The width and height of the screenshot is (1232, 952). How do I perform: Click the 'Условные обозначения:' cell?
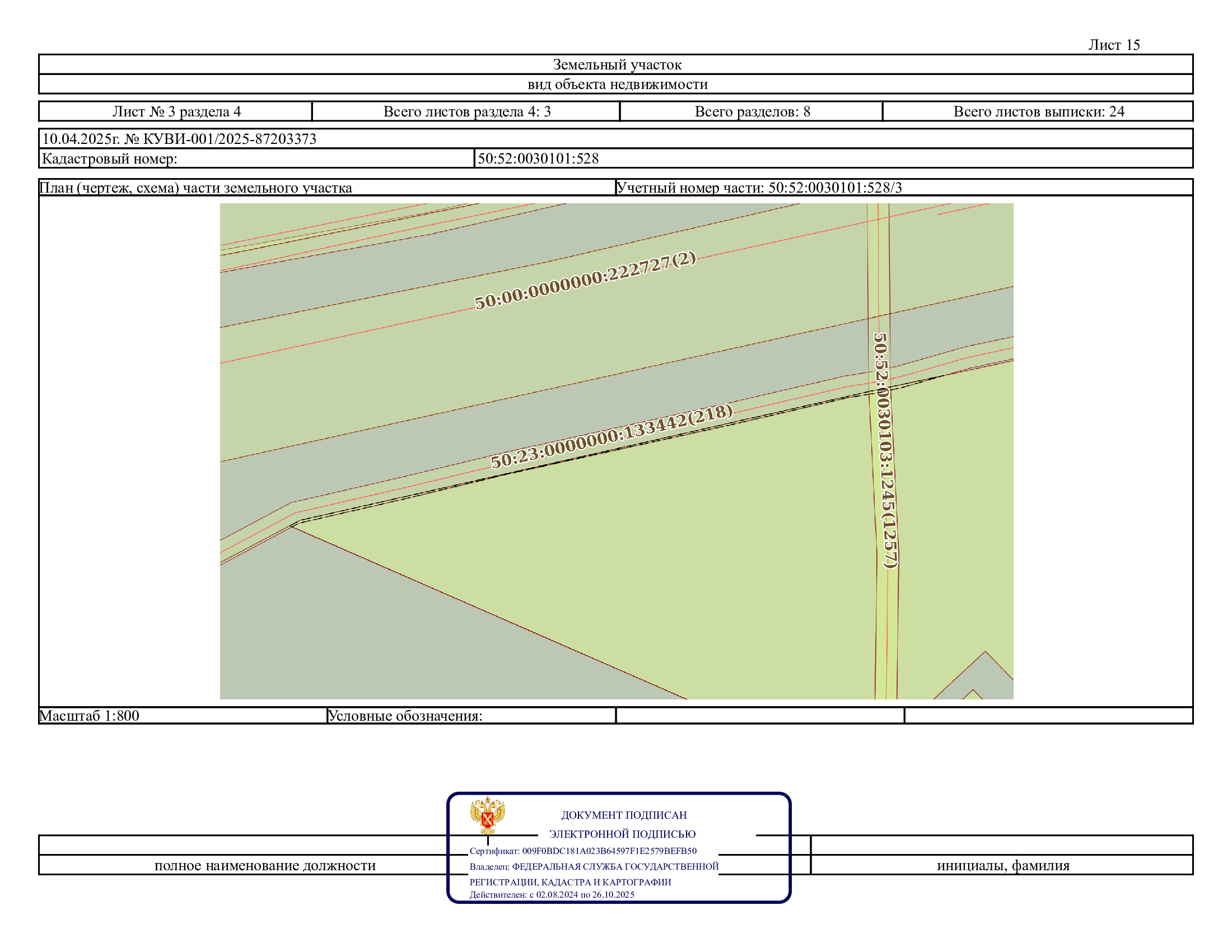tap(404, 716)
